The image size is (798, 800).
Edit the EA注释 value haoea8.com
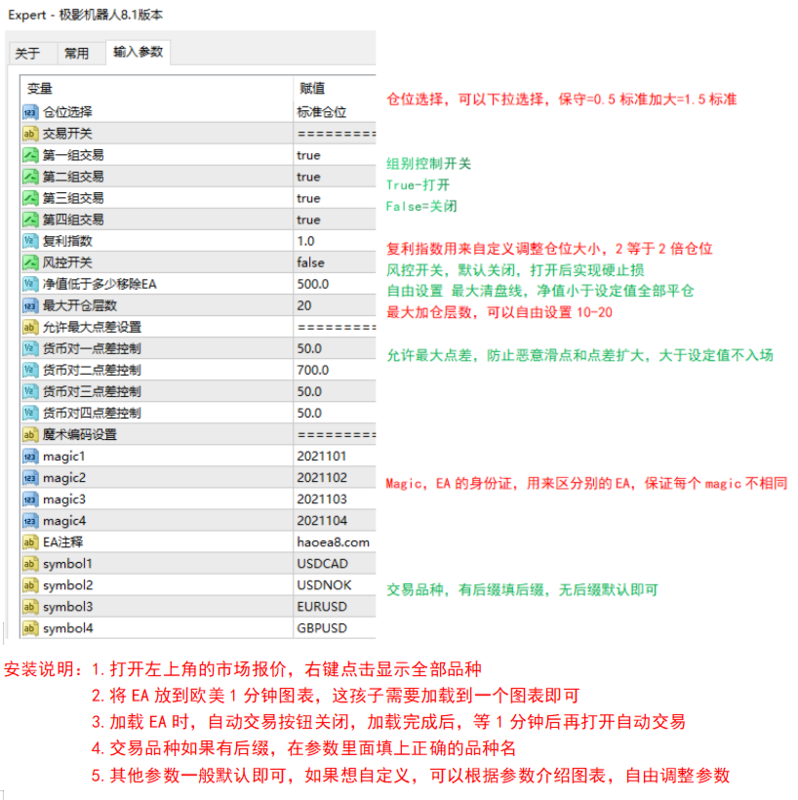click(334, 542)
